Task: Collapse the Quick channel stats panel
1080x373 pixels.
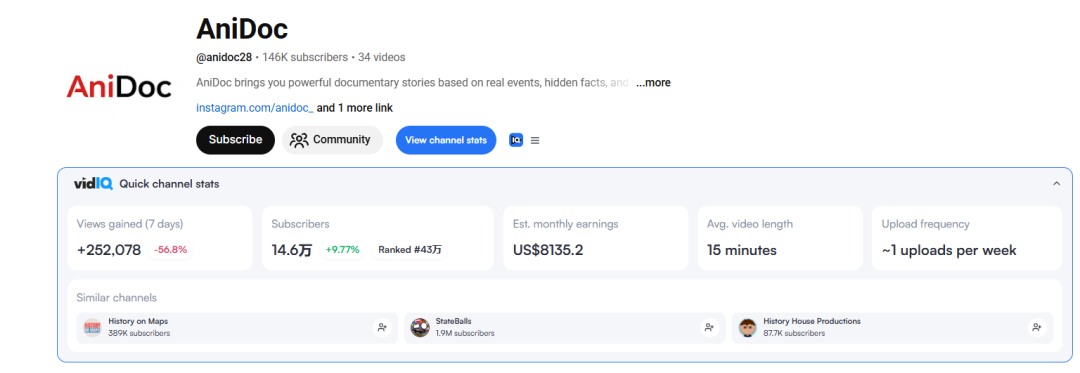Action: [x=1057, y=184]
